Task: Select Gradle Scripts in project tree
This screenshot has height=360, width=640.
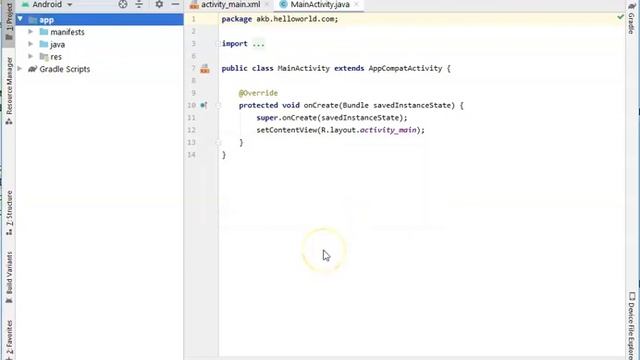Action: pos(64,69)
